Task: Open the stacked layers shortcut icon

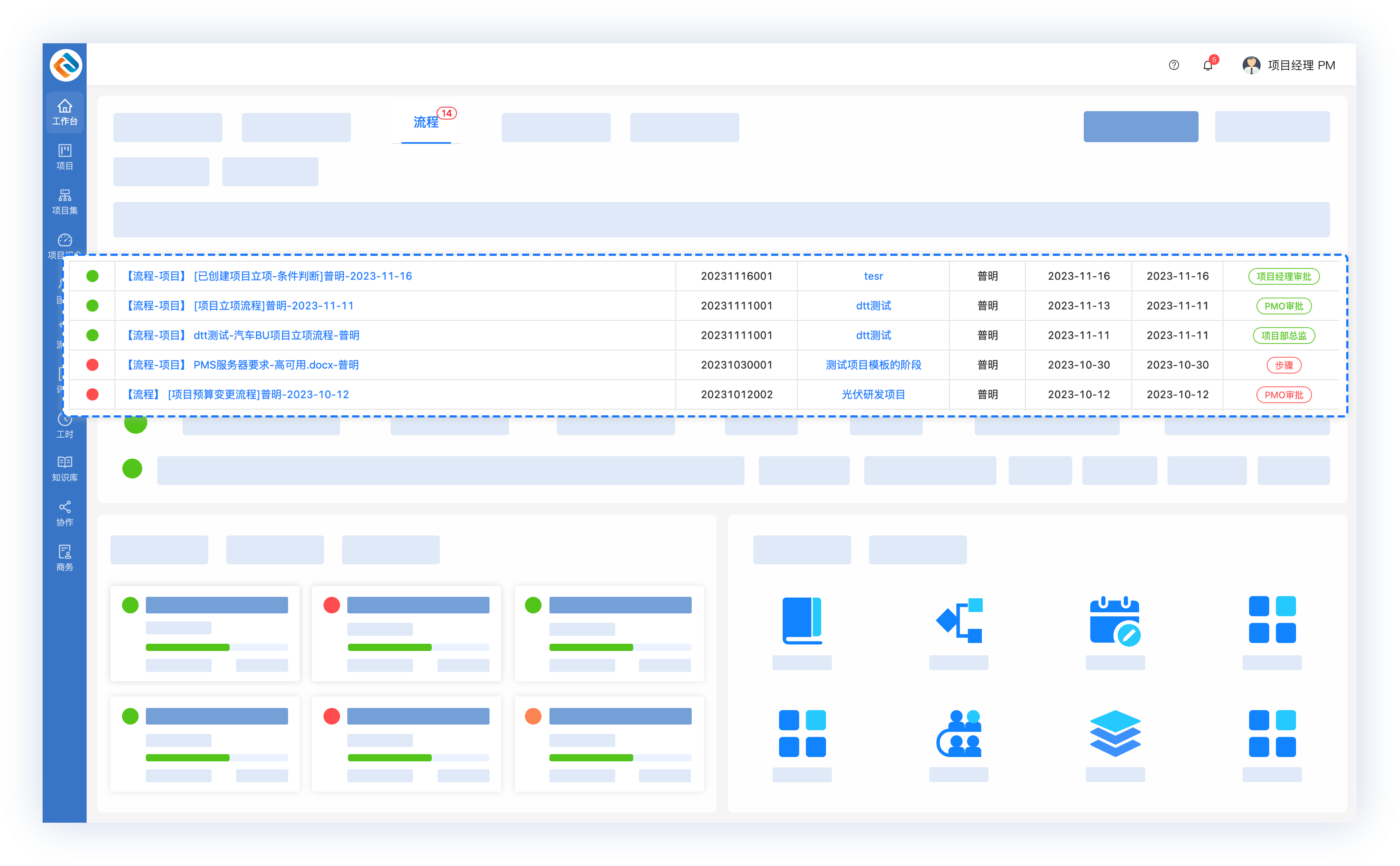Action: point(1114,733)
